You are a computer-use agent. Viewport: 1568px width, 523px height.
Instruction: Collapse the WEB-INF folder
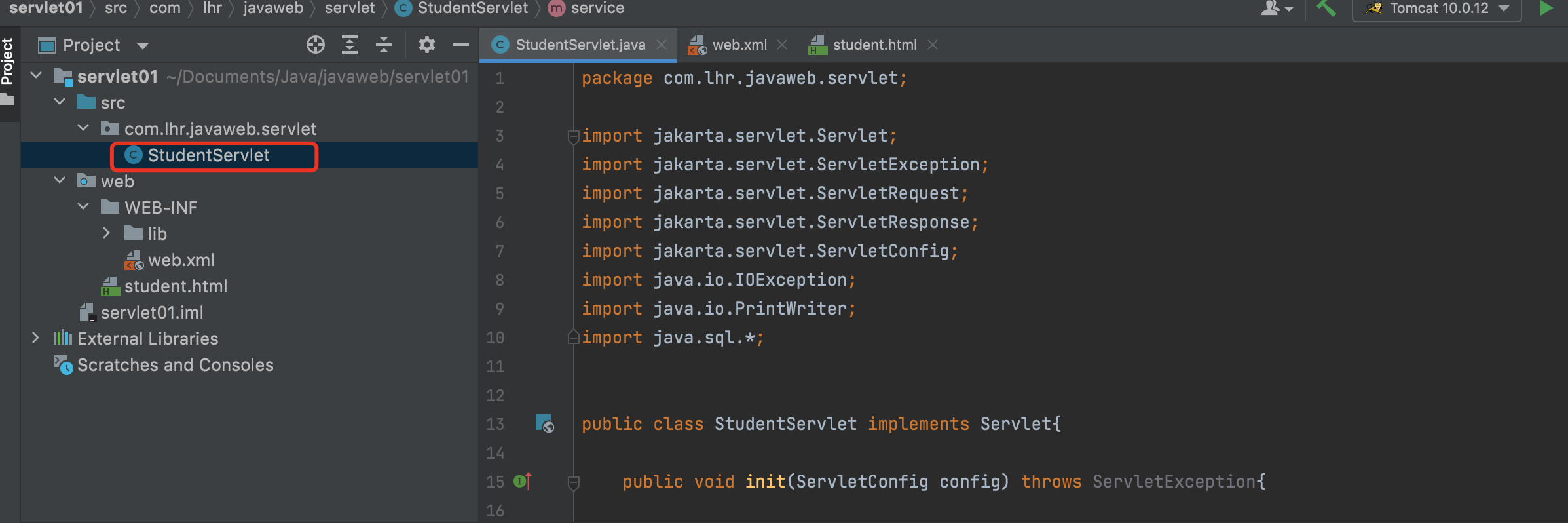point(84,207)
